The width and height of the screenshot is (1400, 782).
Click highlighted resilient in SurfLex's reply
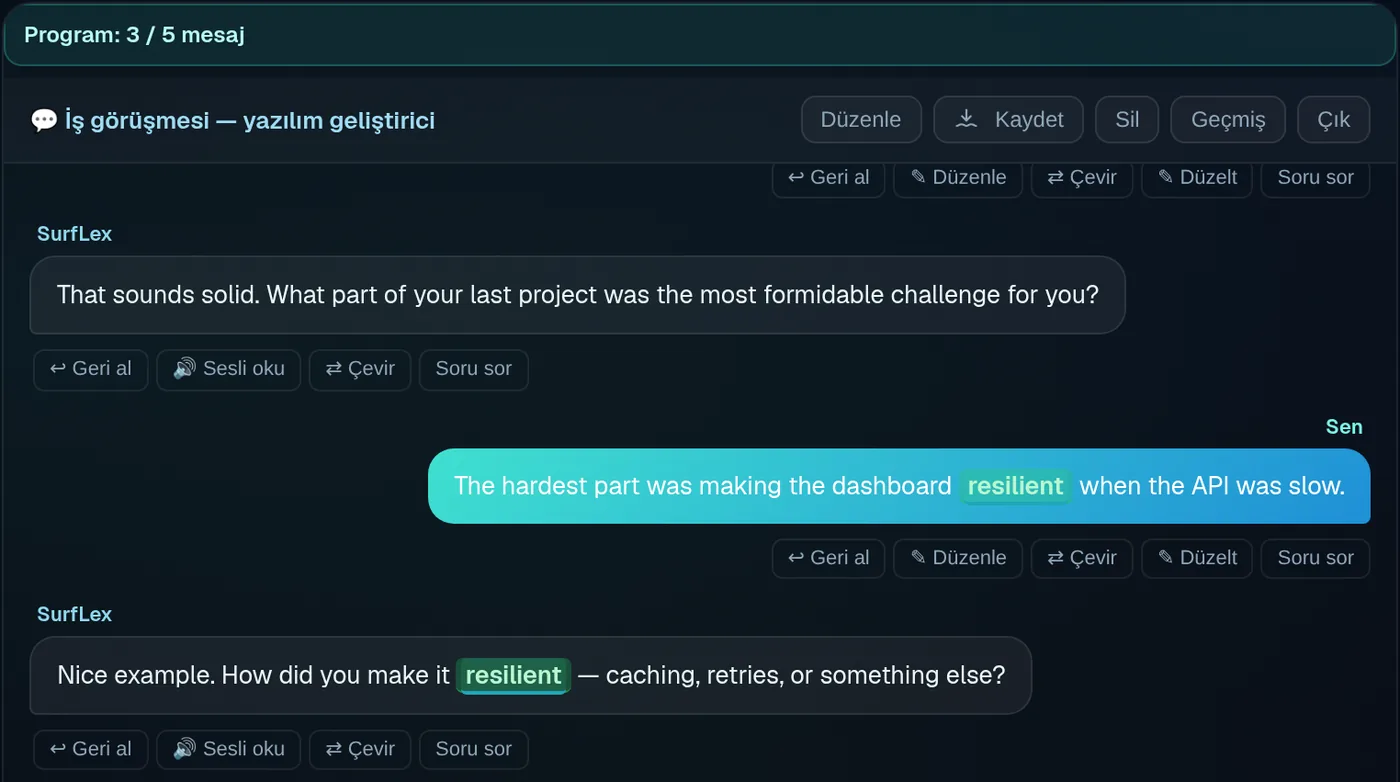[513, 675]
